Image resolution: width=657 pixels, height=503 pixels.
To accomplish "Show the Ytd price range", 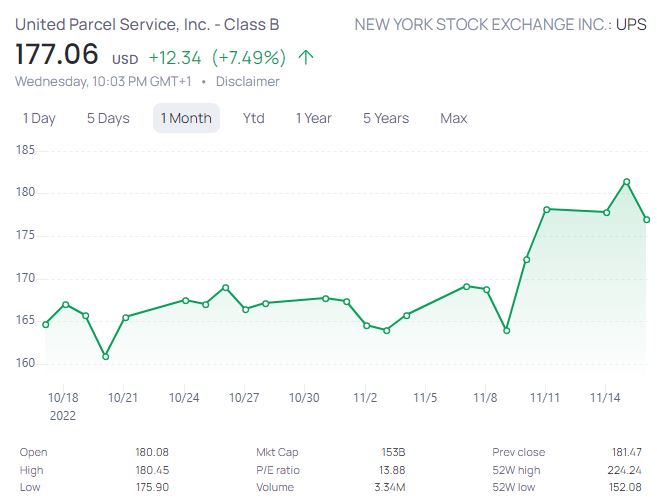I will (254, 118).
